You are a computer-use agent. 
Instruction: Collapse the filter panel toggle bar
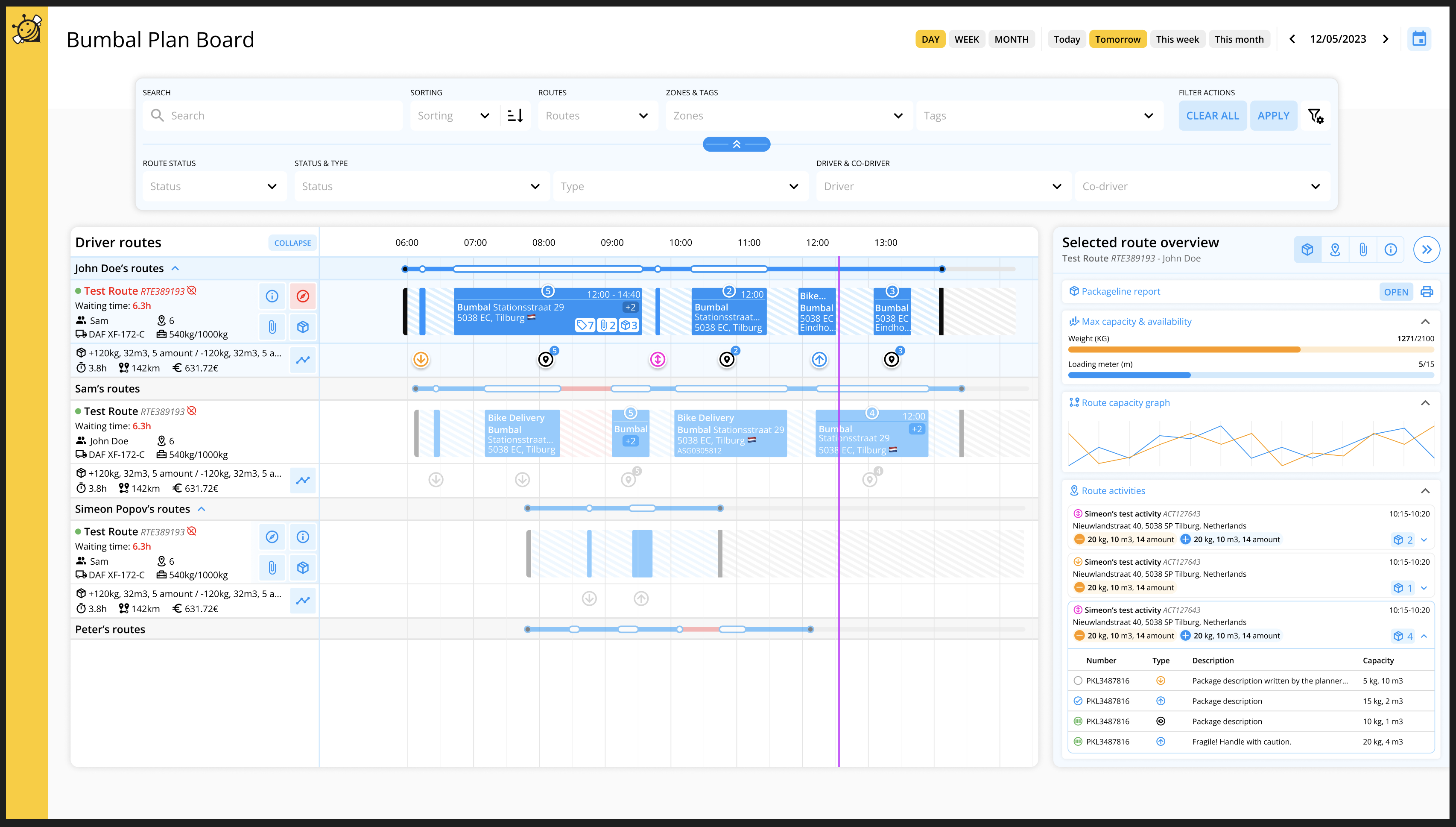click(736, 144)
